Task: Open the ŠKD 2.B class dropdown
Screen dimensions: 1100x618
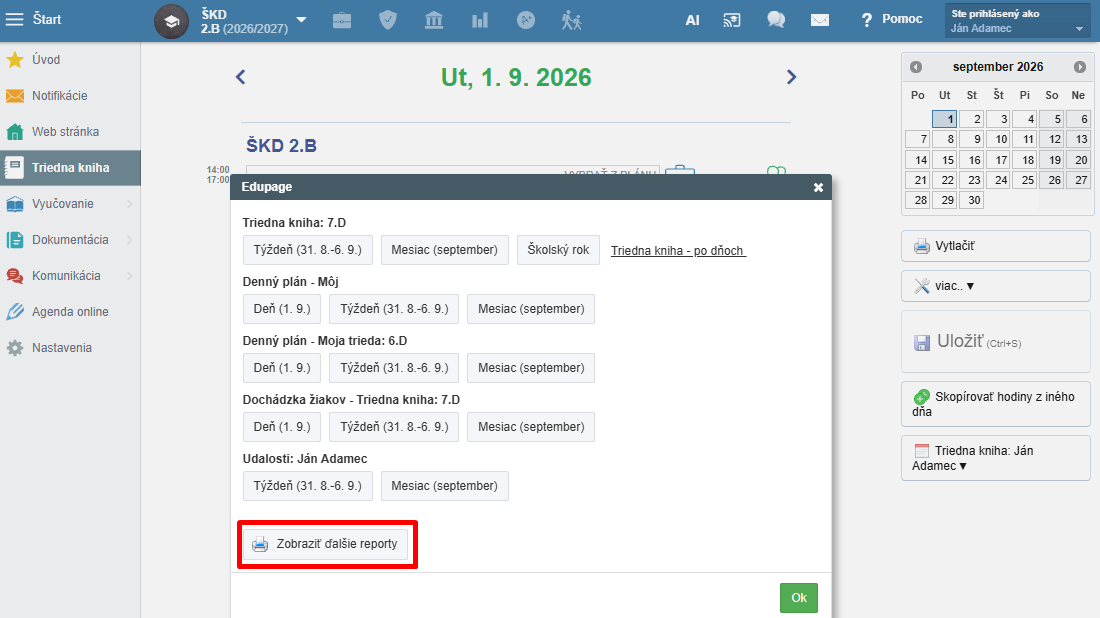Action: (301, 20)
